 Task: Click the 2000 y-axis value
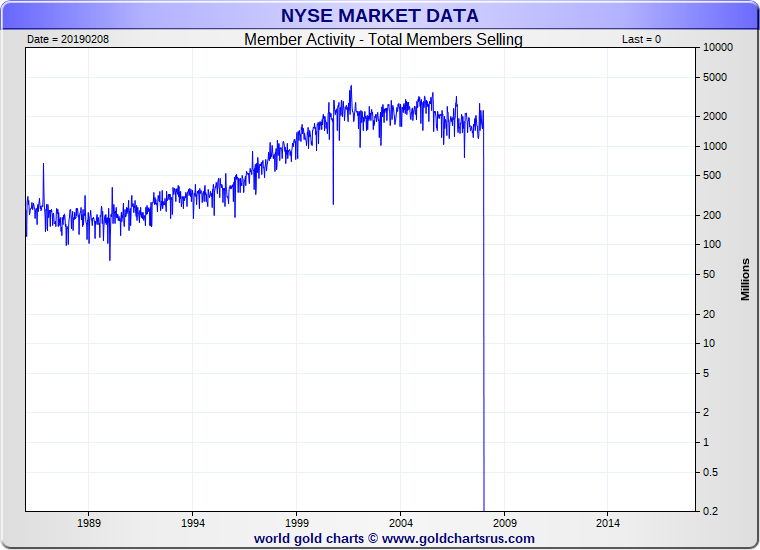pos(715,116)
